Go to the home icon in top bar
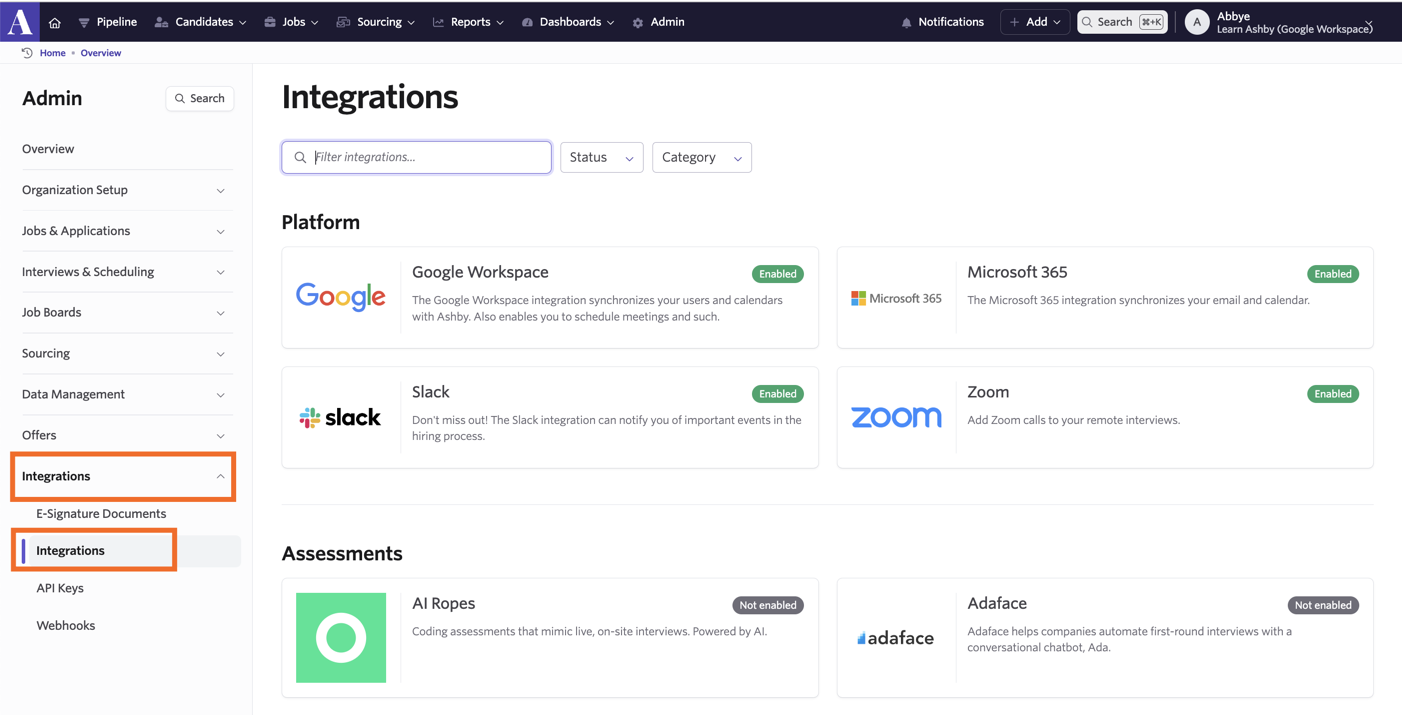Screen dimensions: 1402x715 pos(55,22)
